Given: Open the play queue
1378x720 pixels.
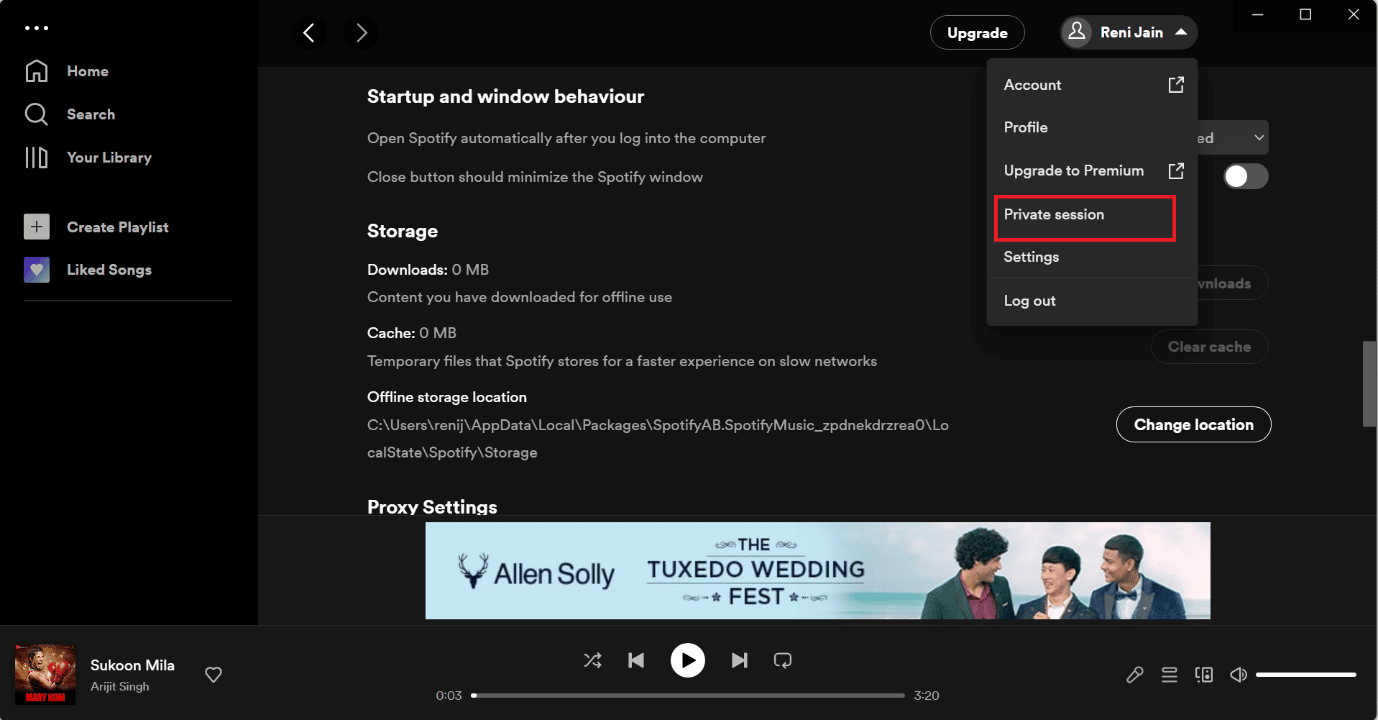Looking at the screenshot, I should (x=1169, y=675).
